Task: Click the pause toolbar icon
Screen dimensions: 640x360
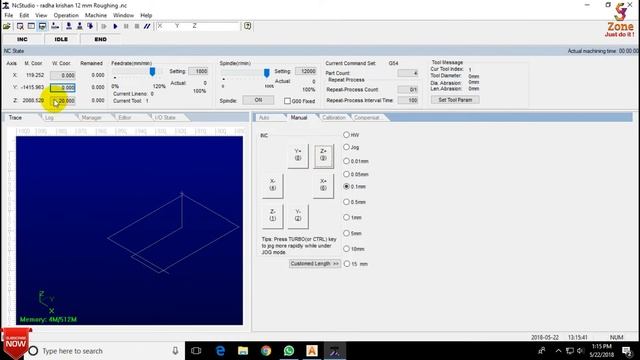Action: pos(126,26)
